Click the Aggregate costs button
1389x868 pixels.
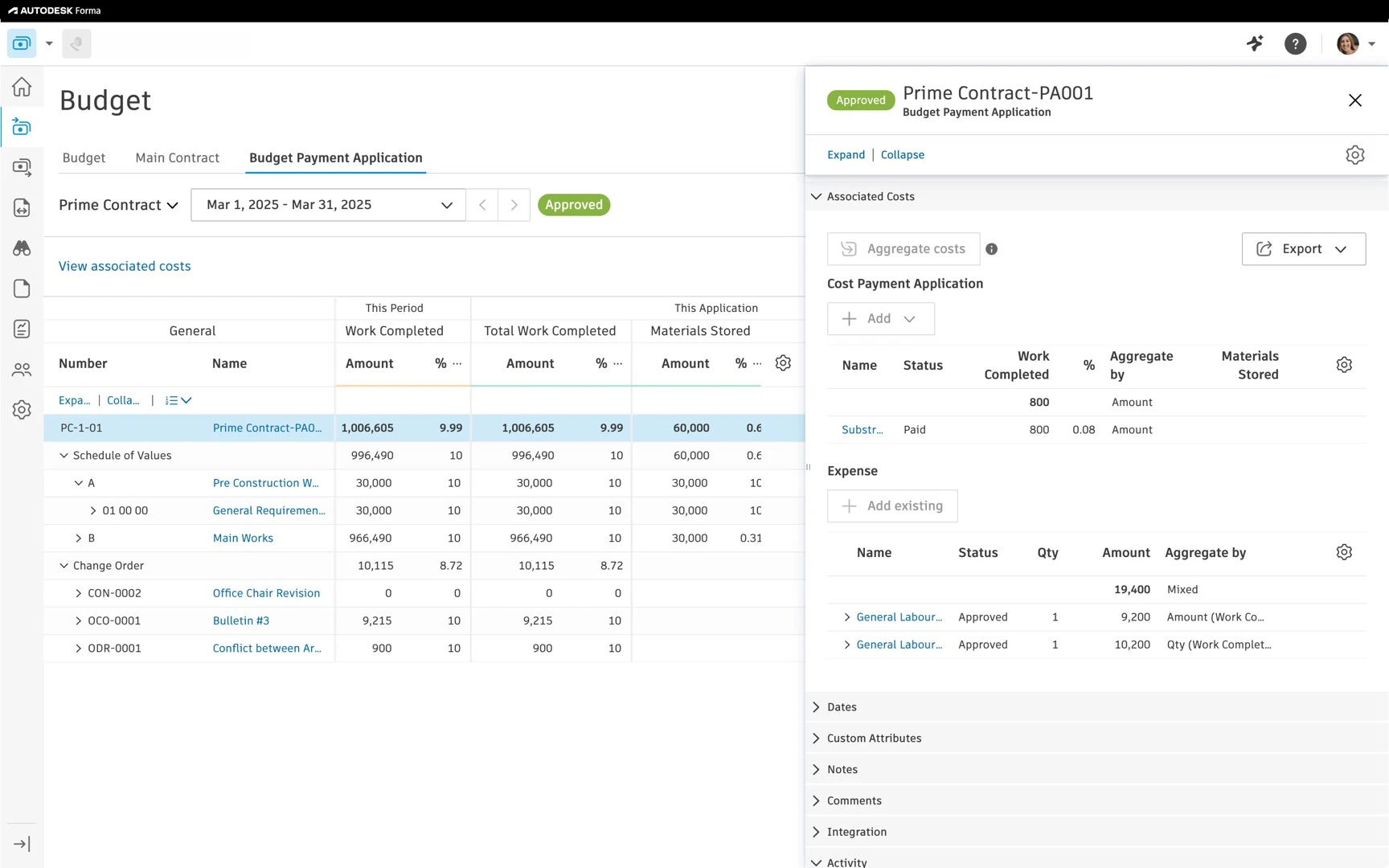point(903,249)
